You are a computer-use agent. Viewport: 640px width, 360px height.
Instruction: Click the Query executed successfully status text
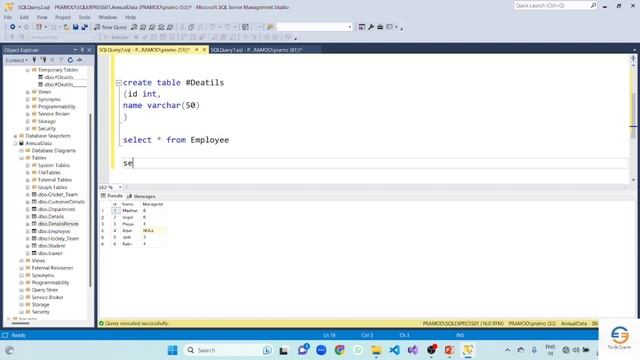(137, 323)
